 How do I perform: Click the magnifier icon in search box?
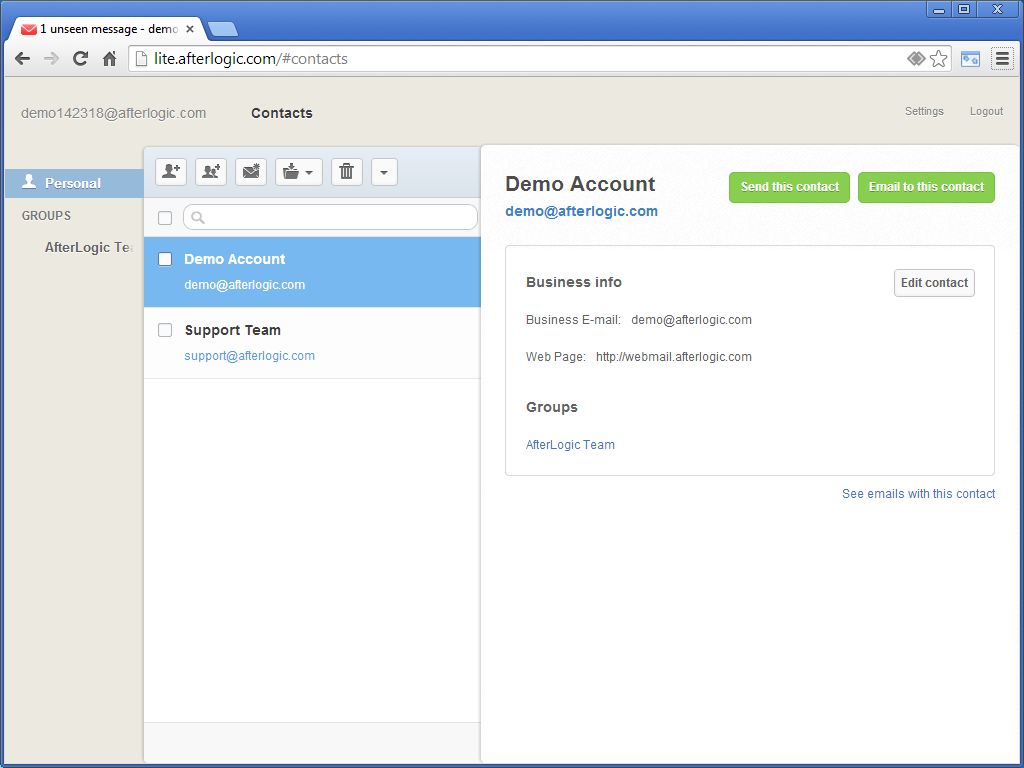point(198,217)
